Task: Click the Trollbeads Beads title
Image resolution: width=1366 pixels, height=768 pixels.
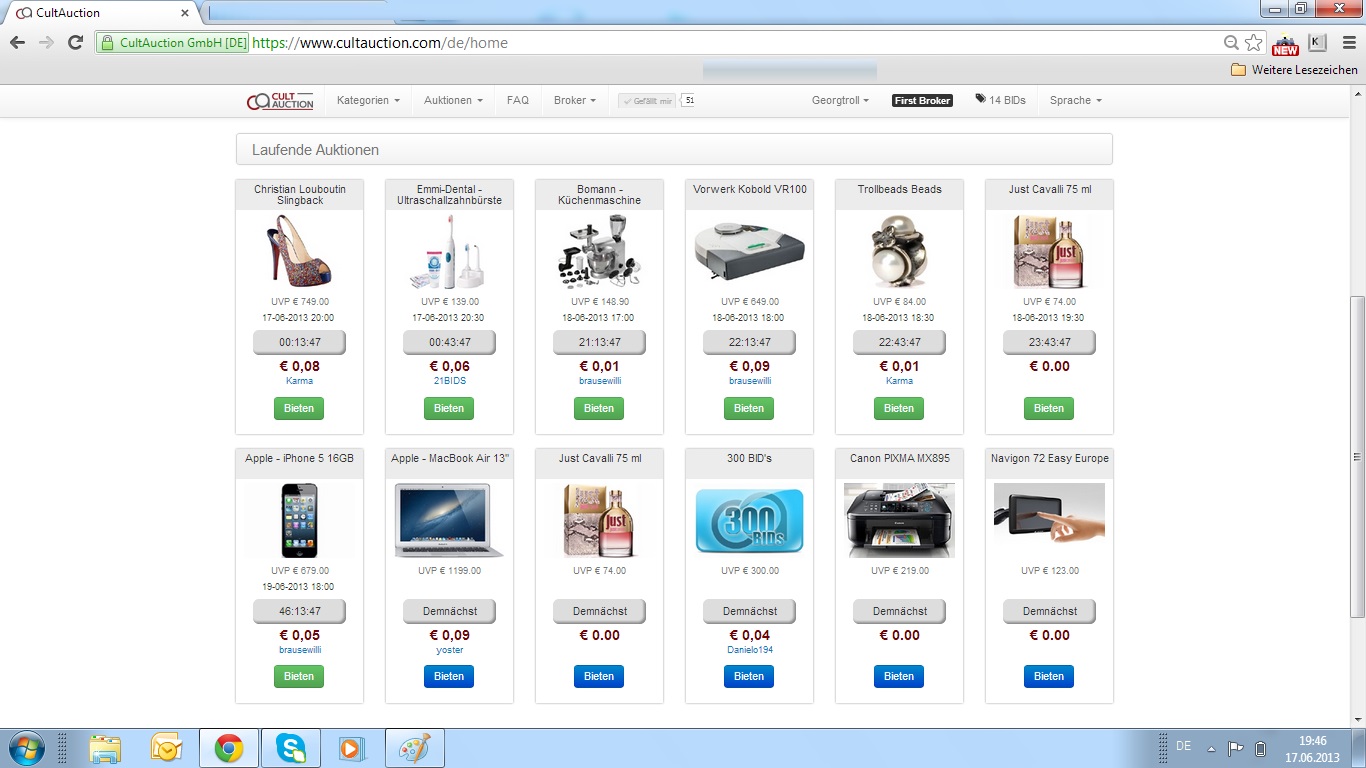Action: [899, 189]
